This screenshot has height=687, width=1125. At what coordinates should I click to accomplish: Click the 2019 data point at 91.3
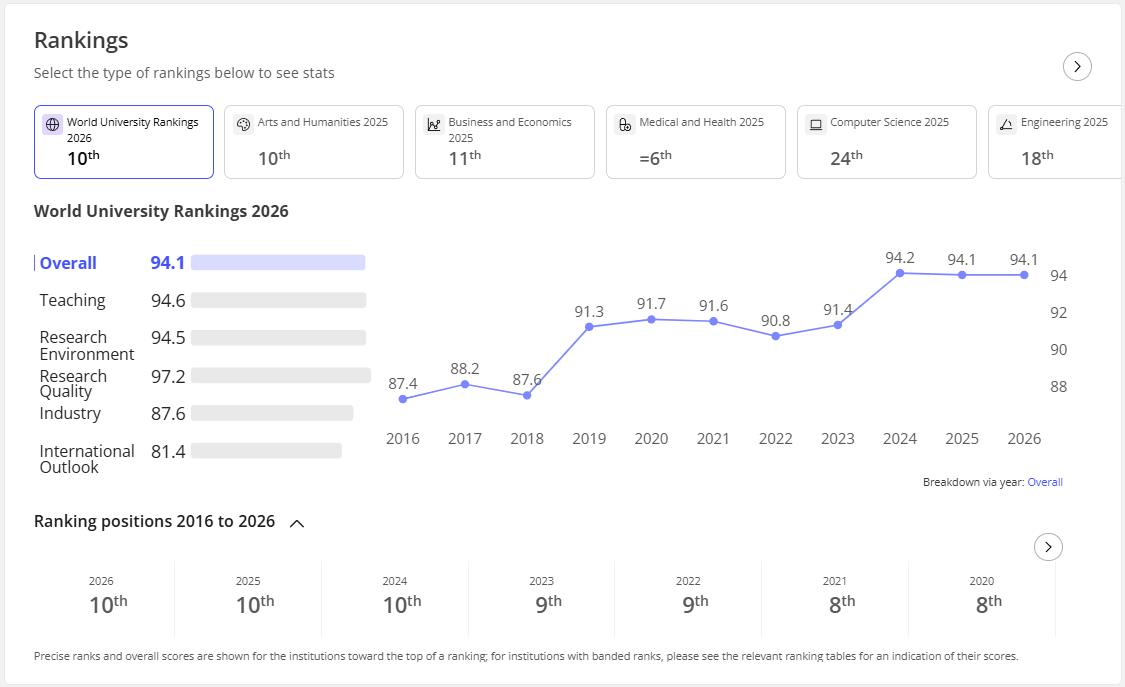(589, 327)
